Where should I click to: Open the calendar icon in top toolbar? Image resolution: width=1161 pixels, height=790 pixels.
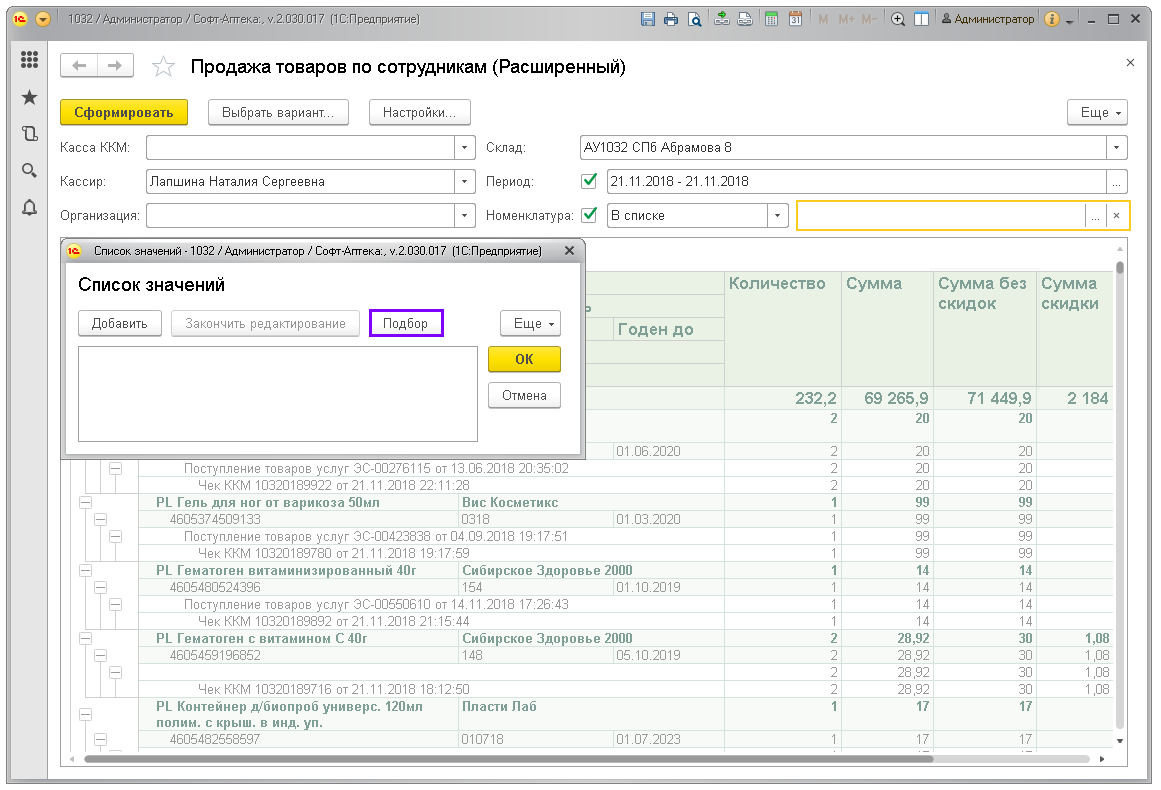795,19
